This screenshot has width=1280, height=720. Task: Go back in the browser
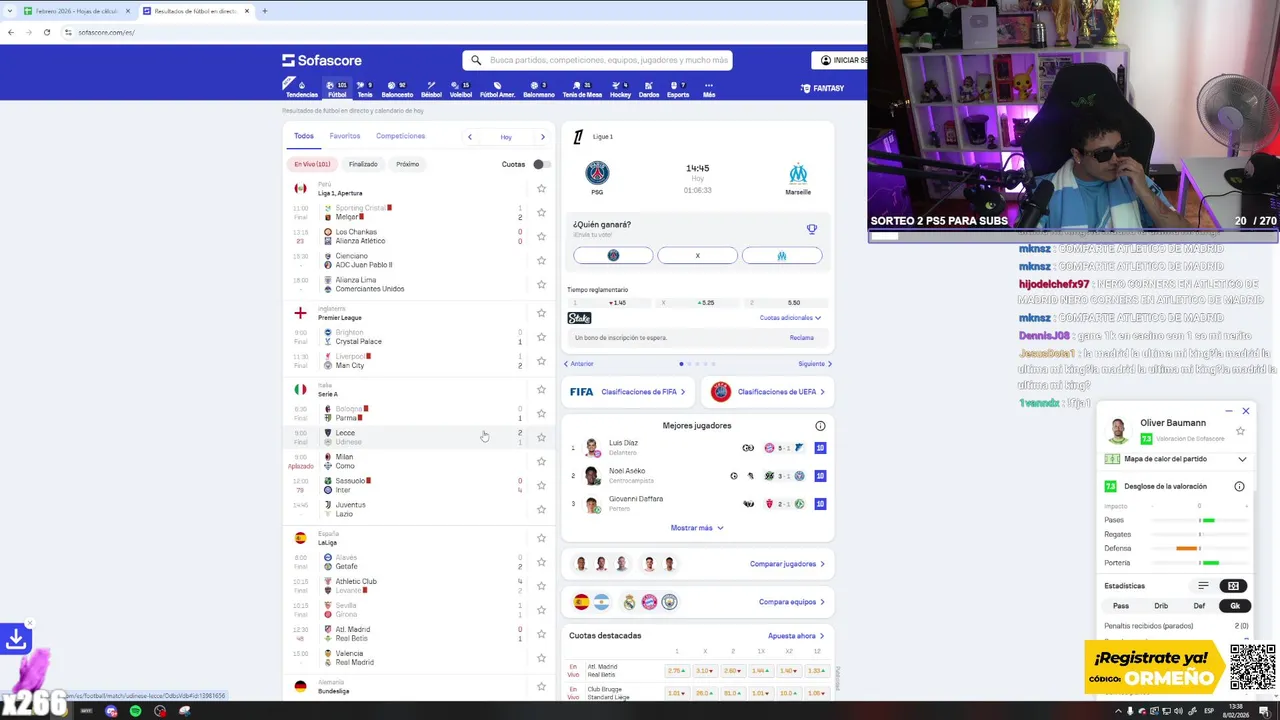11,32
